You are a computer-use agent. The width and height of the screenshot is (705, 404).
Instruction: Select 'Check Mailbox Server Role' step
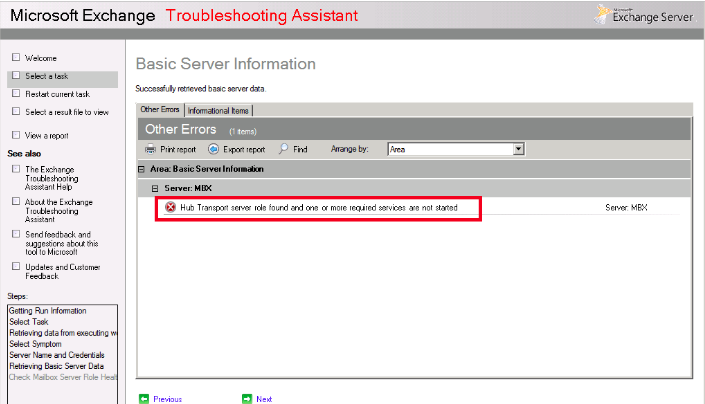pos(63,377)
